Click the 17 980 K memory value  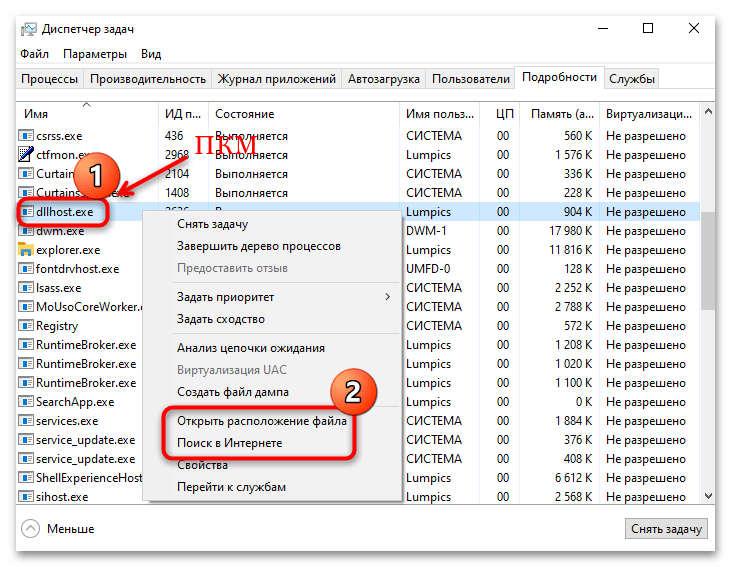570,231
